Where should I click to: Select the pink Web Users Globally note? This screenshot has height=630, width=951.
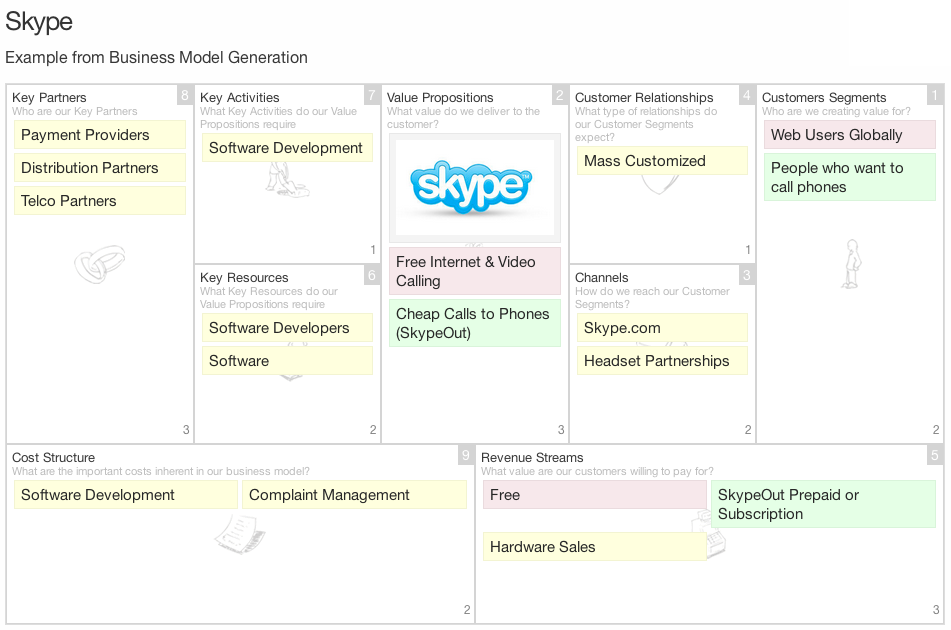849,135
